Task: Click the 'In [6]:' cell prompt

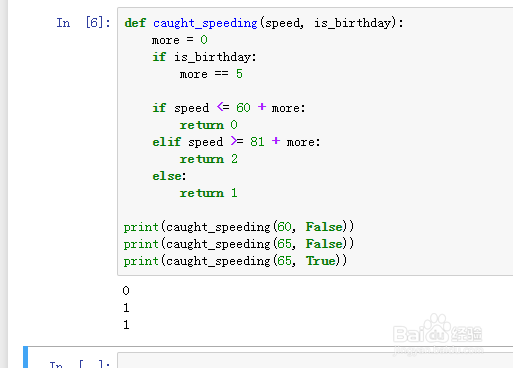Action: pyautogui.click(x=83, y=23)
